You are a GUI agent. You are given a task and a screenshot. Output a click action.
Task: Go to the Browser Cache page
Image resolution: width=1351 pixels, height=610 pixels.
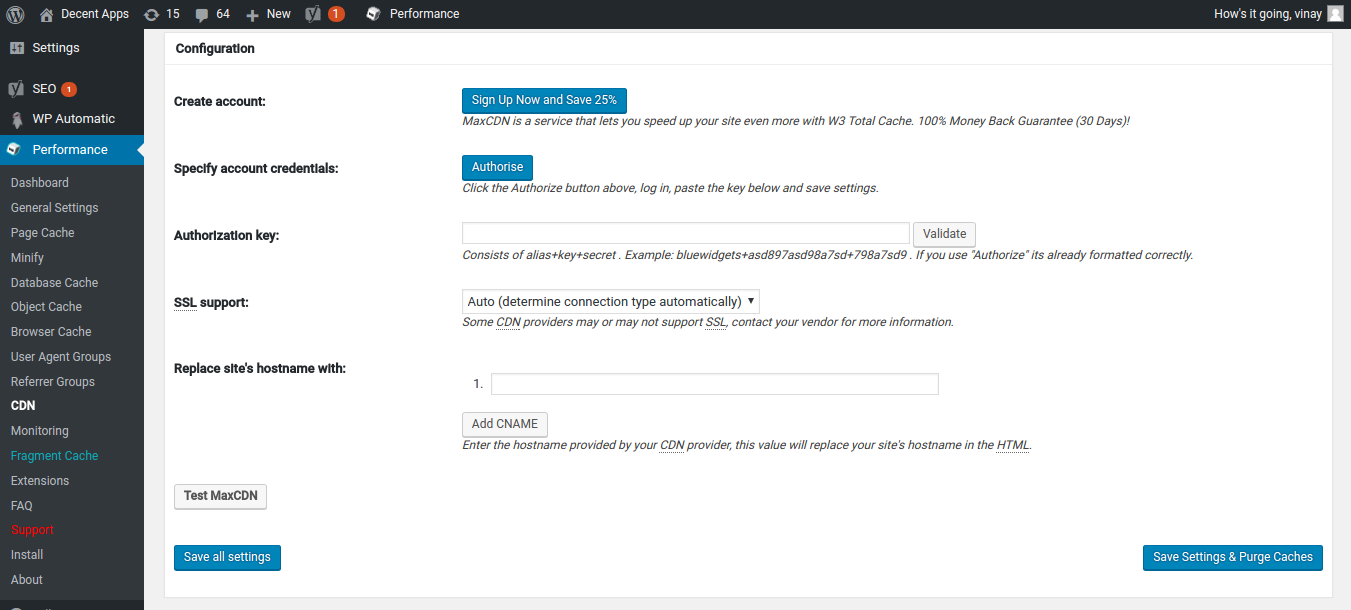pyautogui.click(x=51, y=332)
